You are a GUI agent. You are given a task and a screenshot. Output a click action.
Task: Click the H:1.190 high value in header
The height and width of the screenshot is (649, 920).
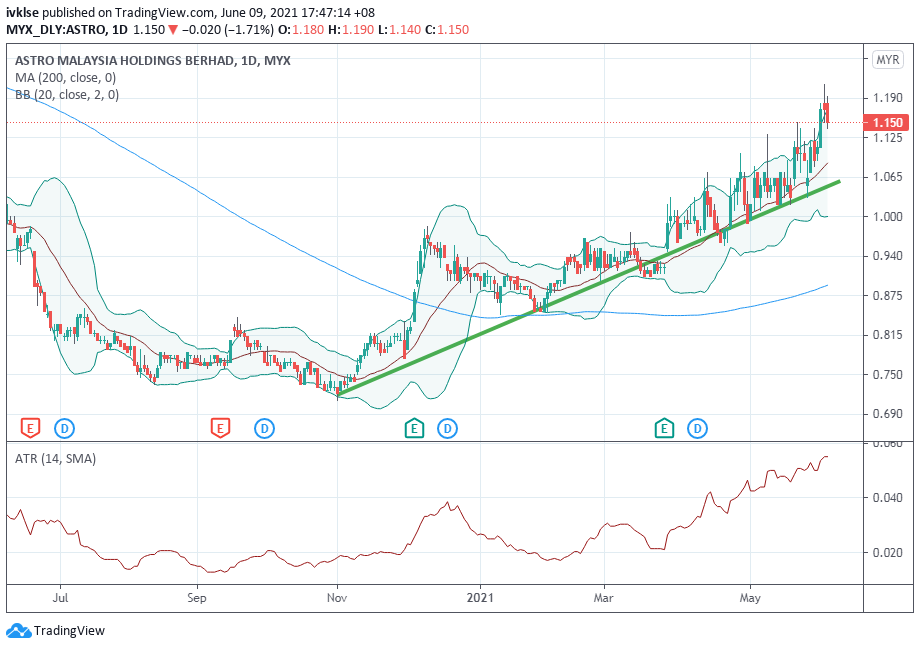coord(351,29)
